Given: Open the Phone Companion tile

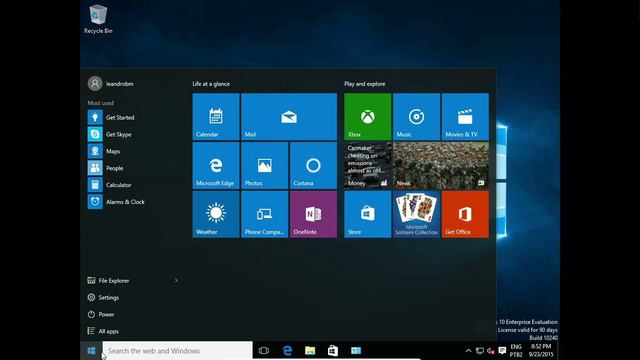Looking at the screenshot, I should 264,214.
